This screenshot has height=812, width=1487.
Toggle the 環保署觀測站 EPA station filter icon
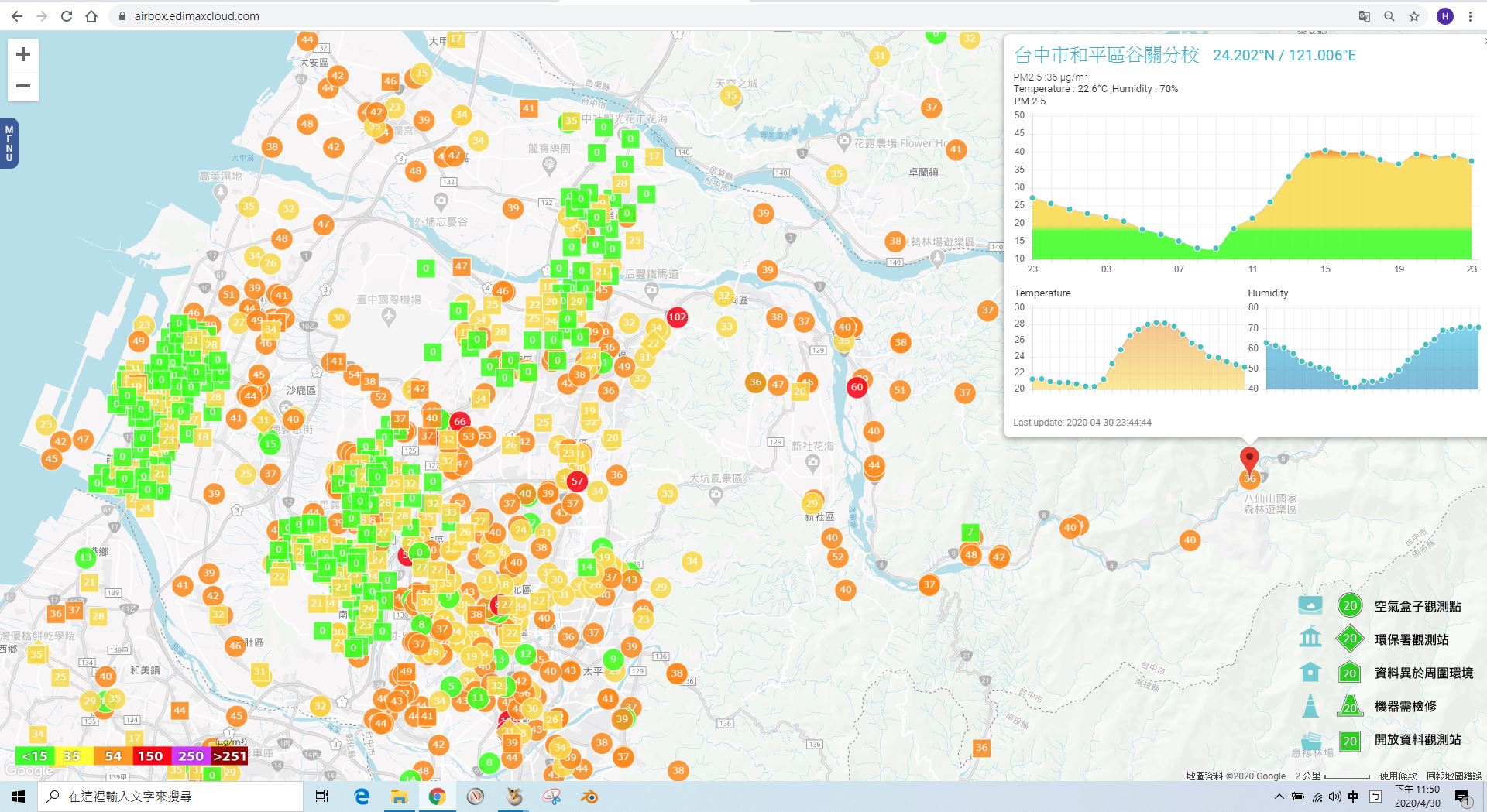point(1310,639)
